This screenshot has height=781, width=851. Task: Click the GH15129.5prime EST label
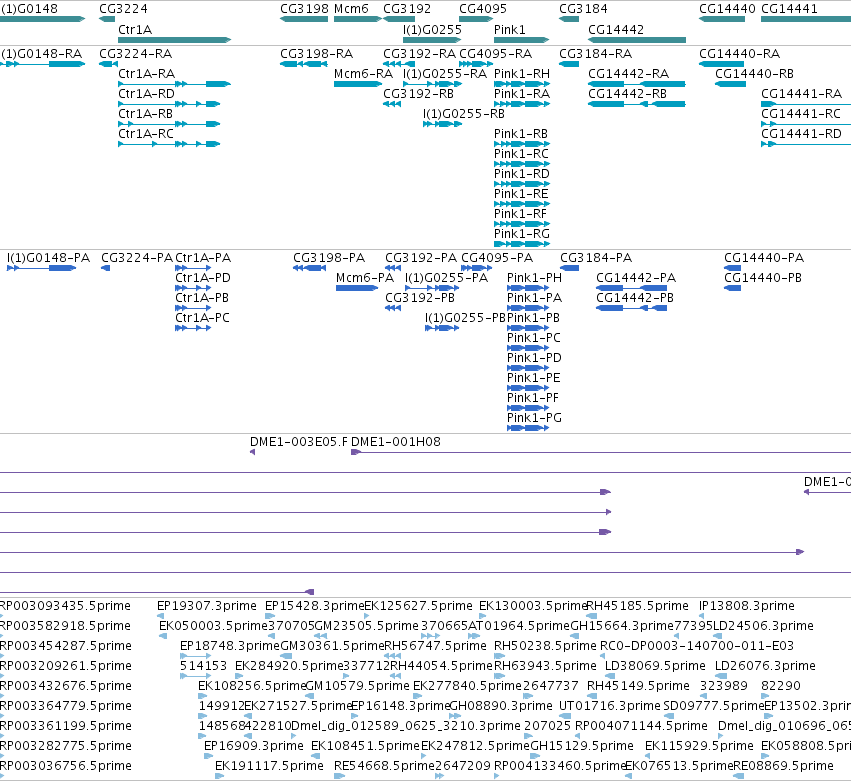(582, 746)
